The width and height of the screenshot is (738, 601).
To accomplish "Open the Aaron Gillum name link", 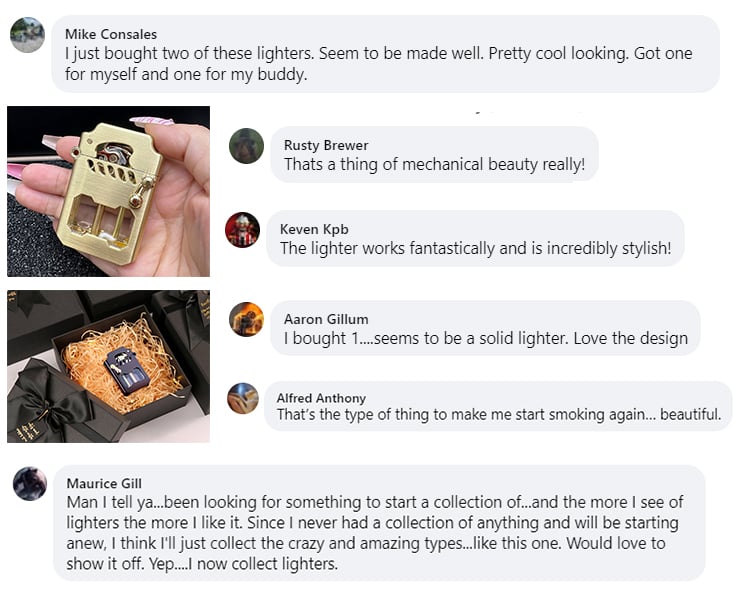I will pos(326,319).
